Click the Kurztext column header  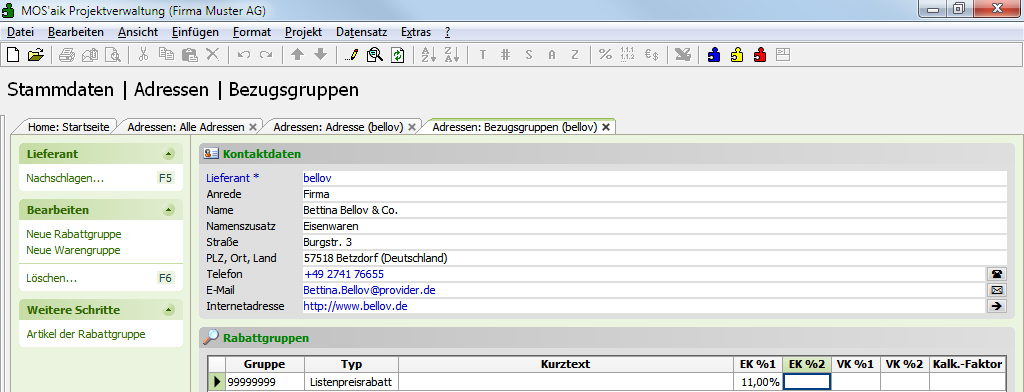tap(566, 365)
